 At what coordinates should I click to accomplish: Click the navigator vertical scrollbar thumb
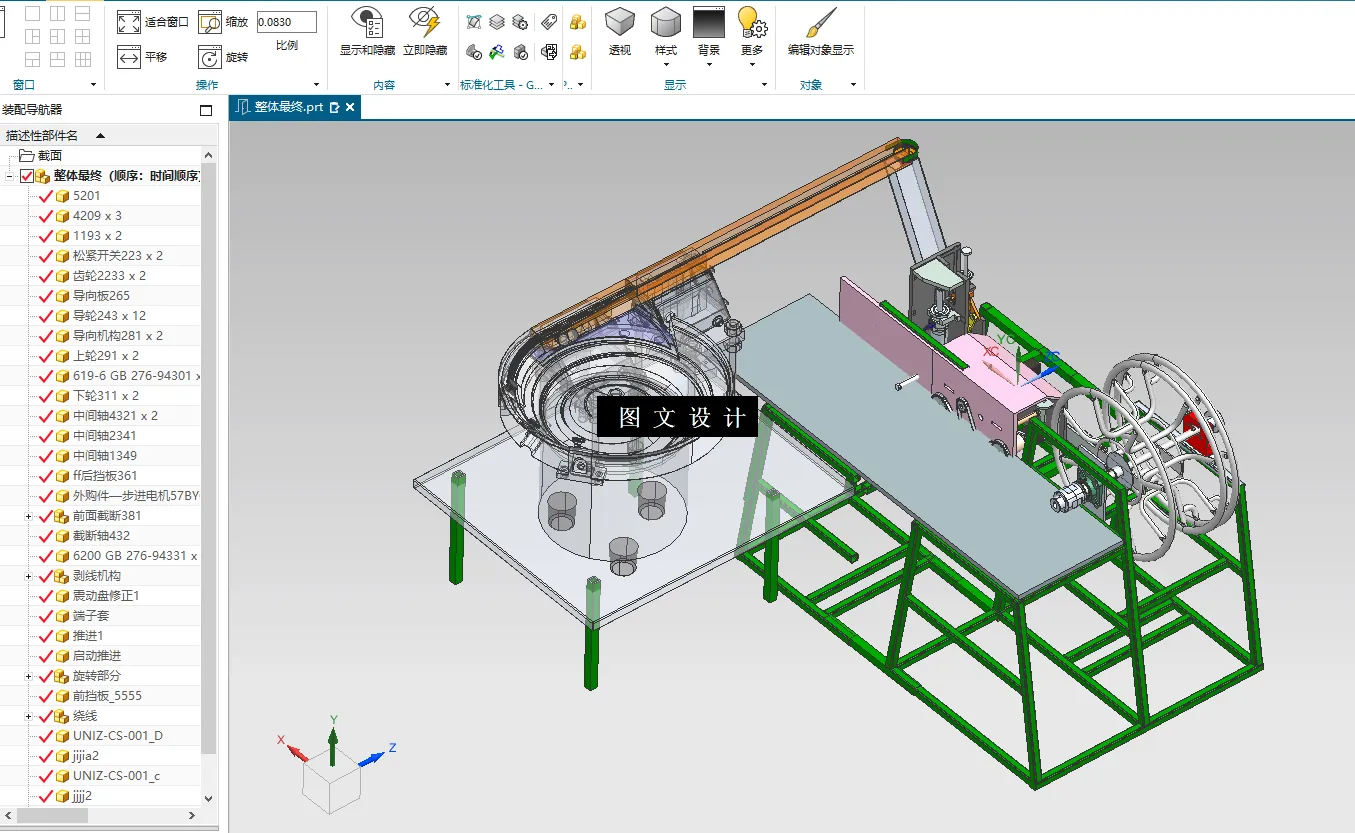coord(209,458)
